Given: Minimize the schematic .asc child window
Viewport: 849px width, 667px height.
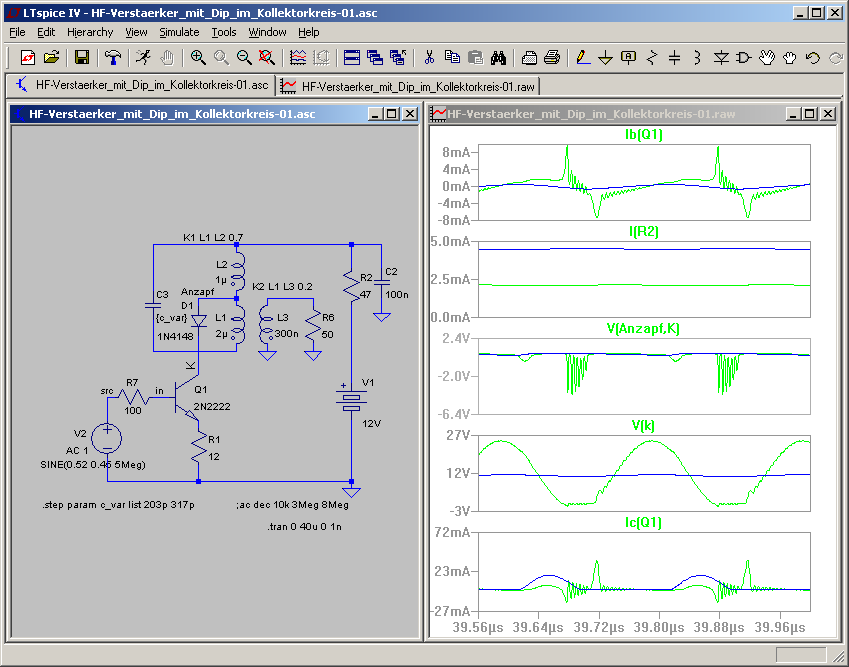Looking at the screenshot, I should [375, 114].
